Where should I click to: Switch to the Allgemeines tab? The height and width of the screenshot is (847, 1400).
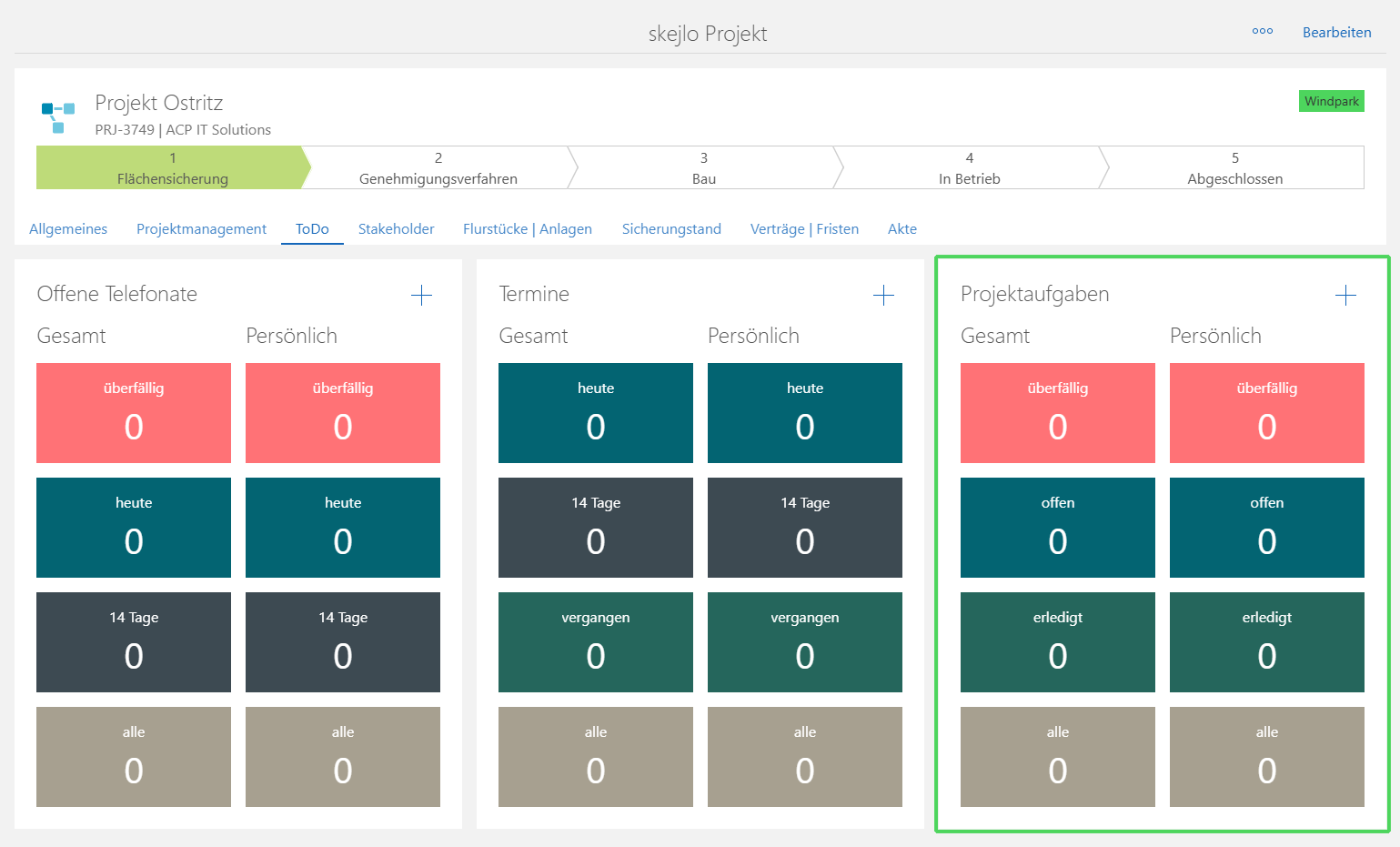pos(68,229)
